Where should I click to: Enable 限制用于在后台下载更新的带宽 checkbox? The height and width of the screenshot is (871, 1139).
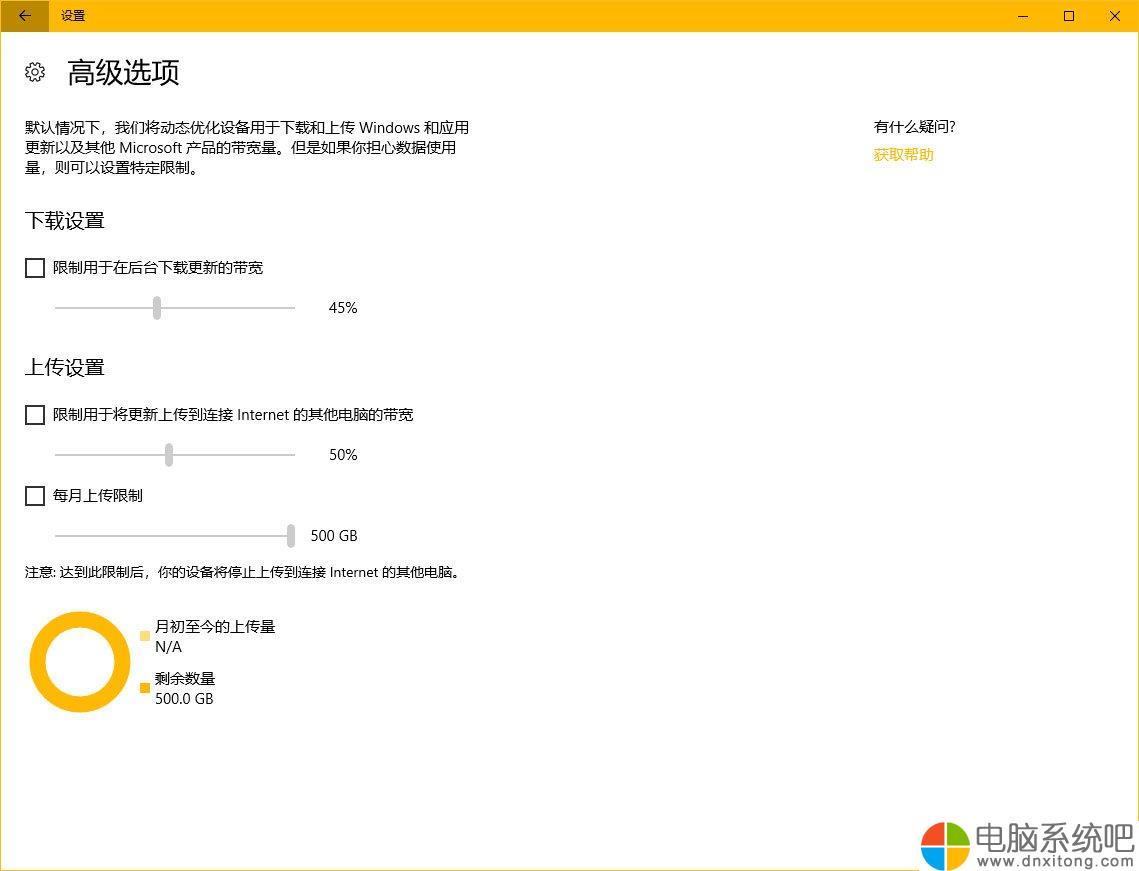click(35, 268)
